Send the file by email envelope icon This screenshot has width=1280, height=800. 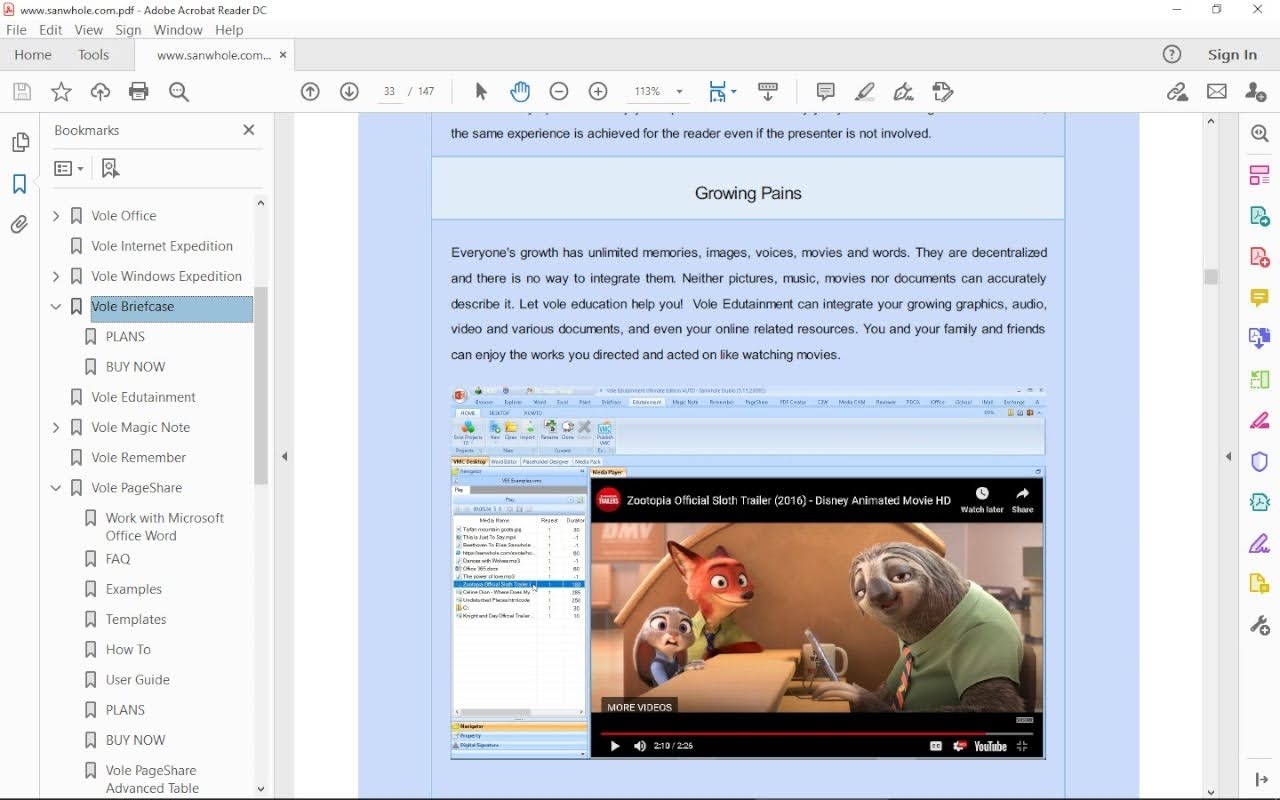(1217, 92)
